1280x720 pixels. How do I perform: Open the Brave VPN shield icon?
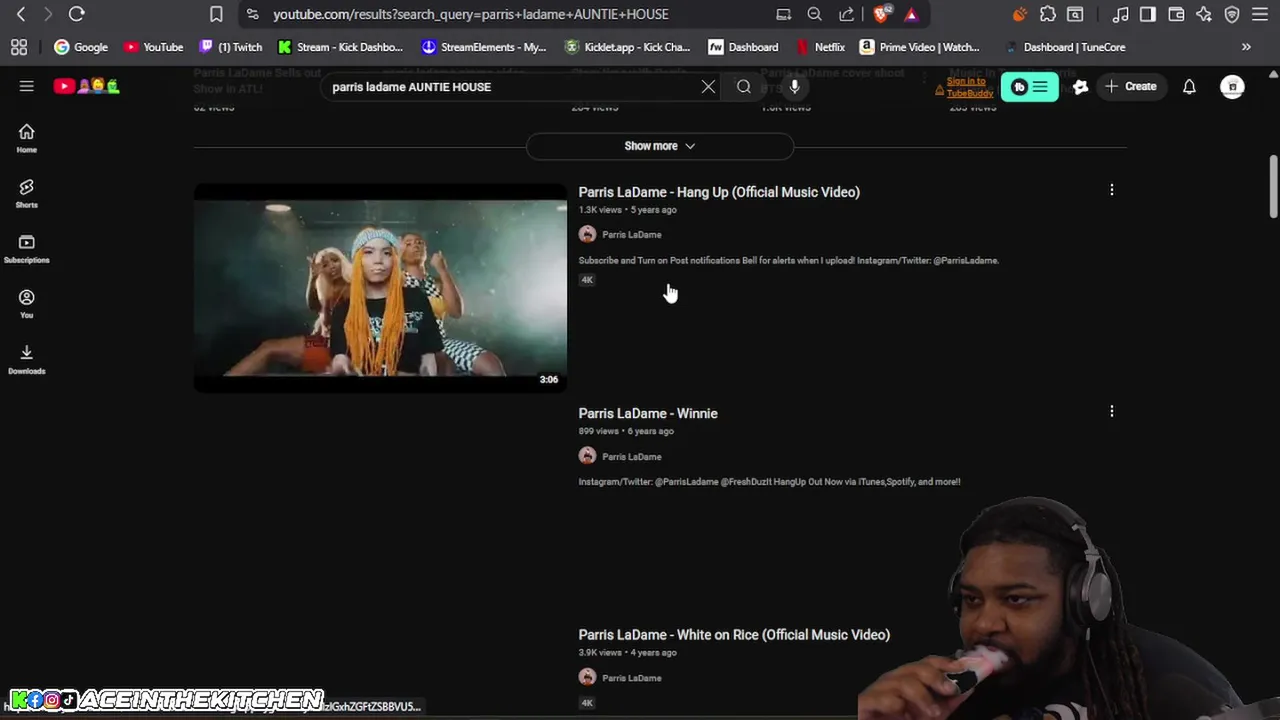1232,14
